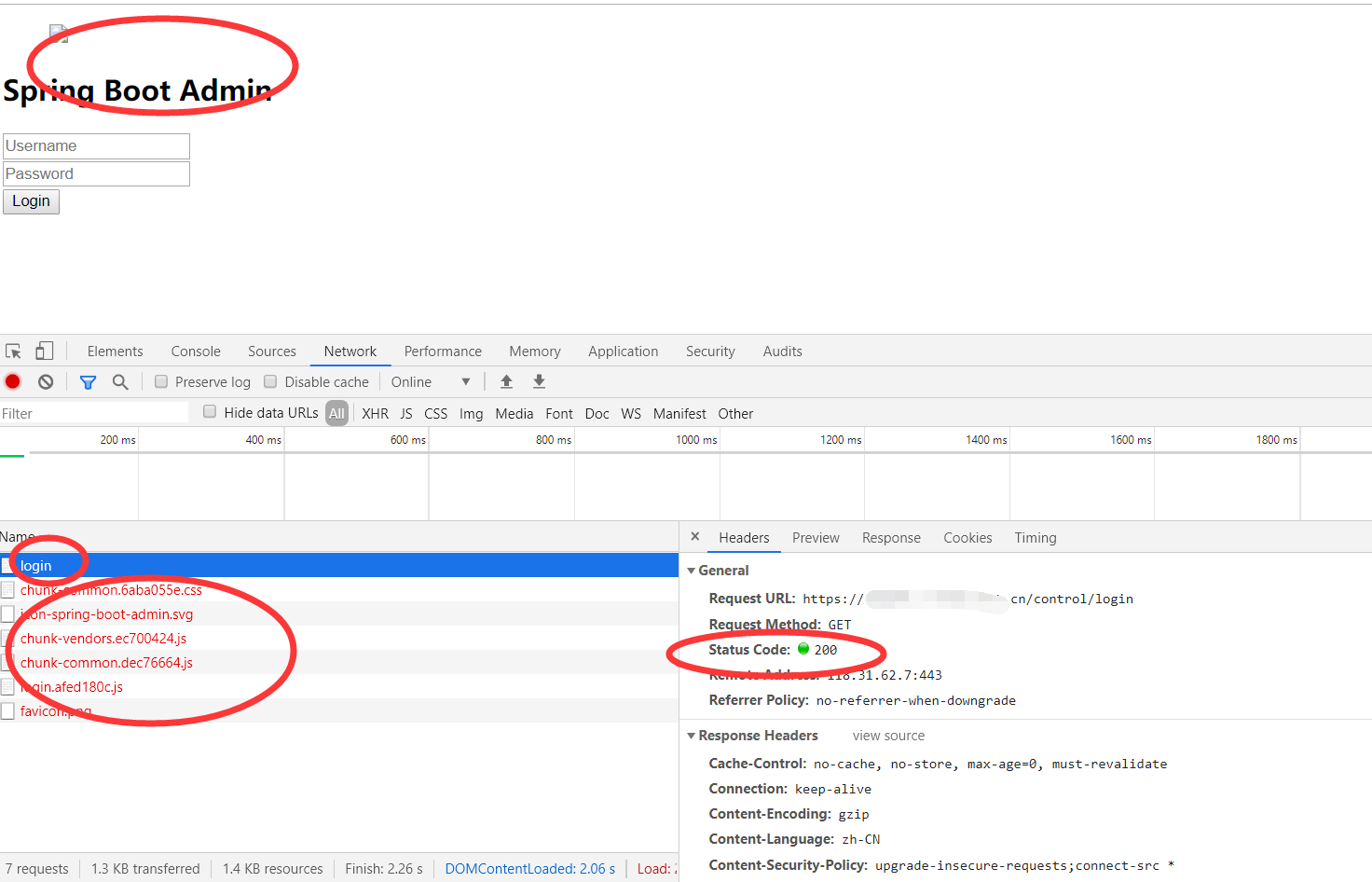Toggle the device toolbar icon
The image size is (1372, 882).
[x=44, y=351]
